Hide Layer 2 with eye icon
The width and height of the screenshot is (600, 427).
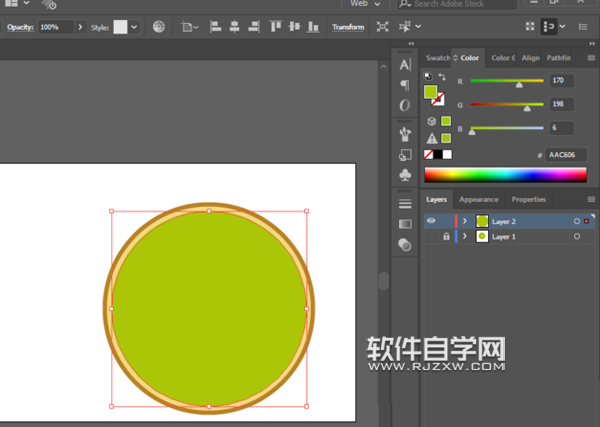[x=431, y=221]
